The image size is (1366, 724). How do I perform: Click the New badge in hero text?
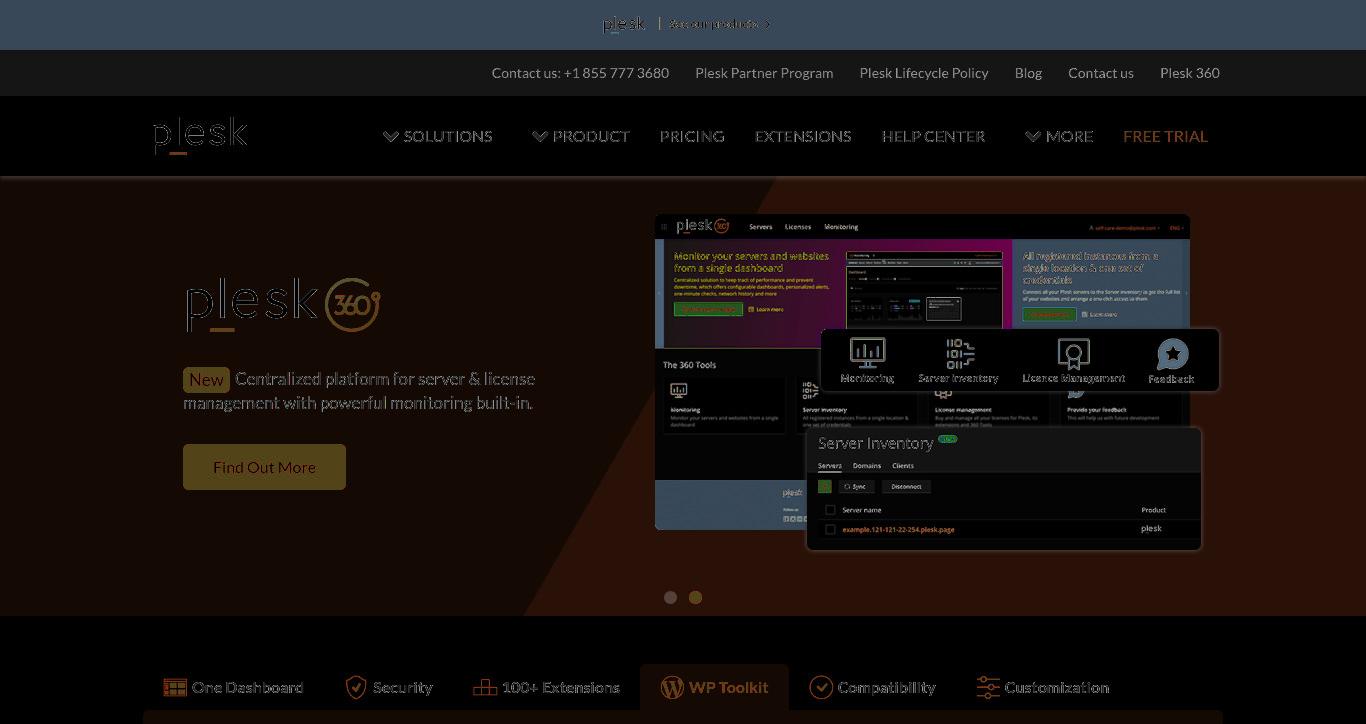click(206, 380)
